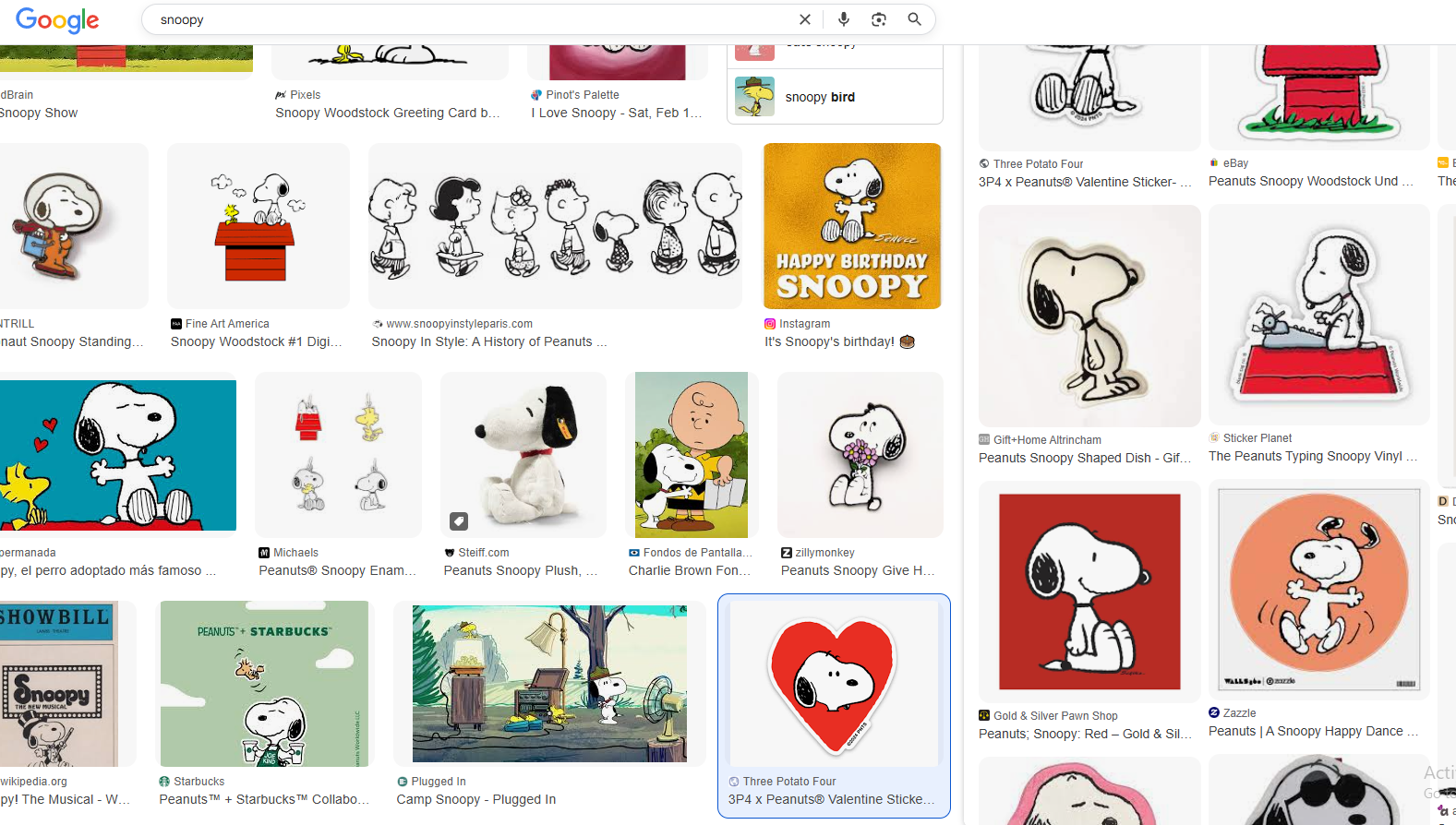
Task: Select the Snoopy shaped dish thumbnail
Action: click(x=1089, y=316)
